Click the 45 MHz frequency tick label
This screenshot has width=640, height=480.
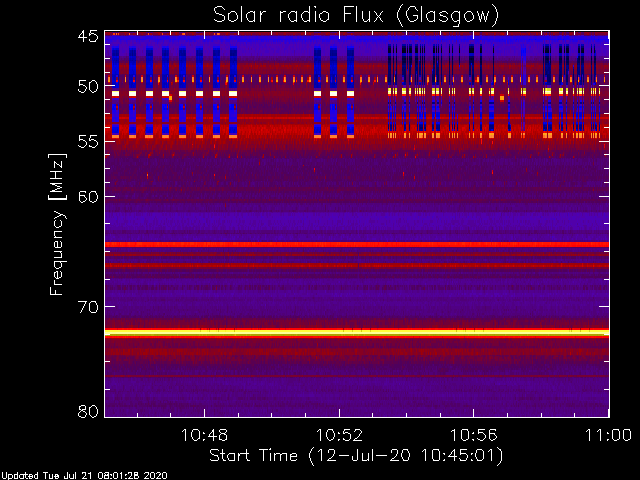coord(88,36)
